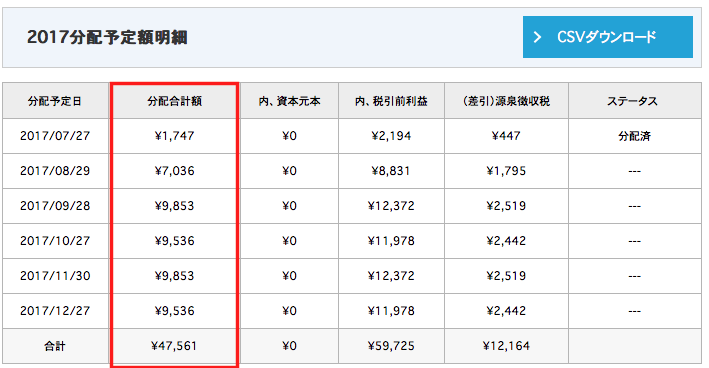Click the arrow icon on CSV download button
Image resolution: width=709 pixels, height=368 pixels.
coord(537,37)
